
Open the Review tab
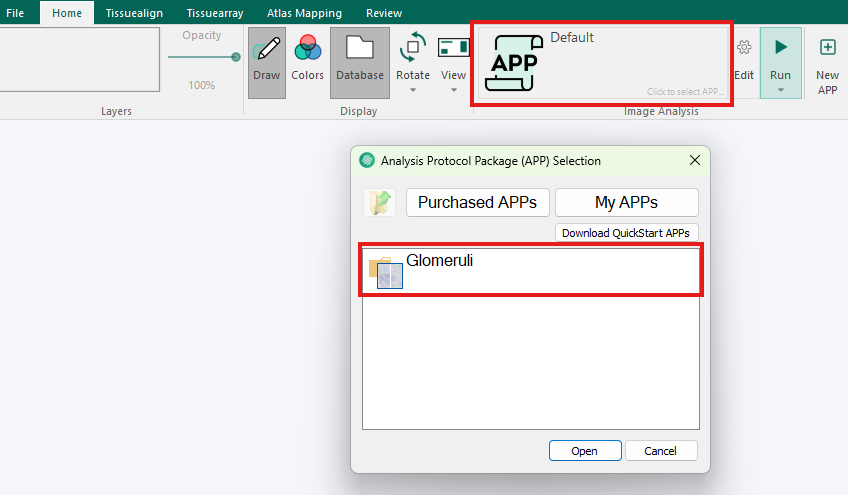384,12
